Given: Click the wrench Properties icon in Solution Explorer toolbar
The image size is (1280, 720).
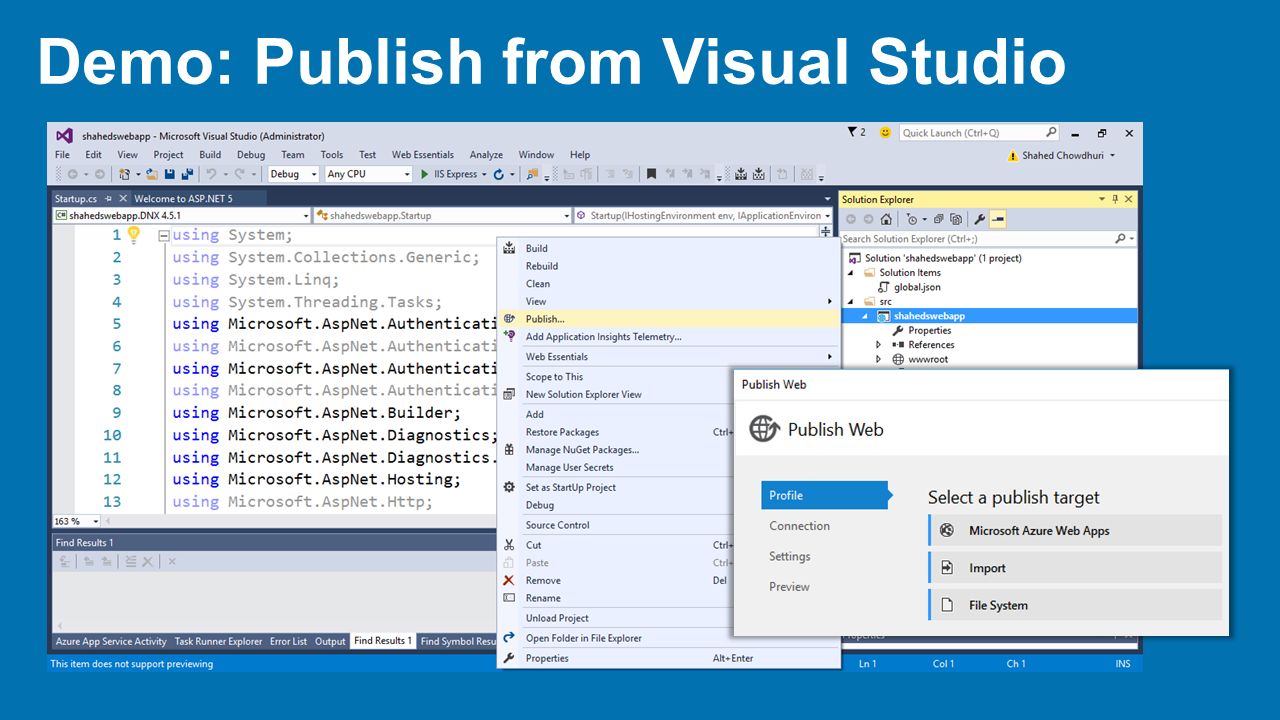Looking at the screenshot, I should click(980, 219).
